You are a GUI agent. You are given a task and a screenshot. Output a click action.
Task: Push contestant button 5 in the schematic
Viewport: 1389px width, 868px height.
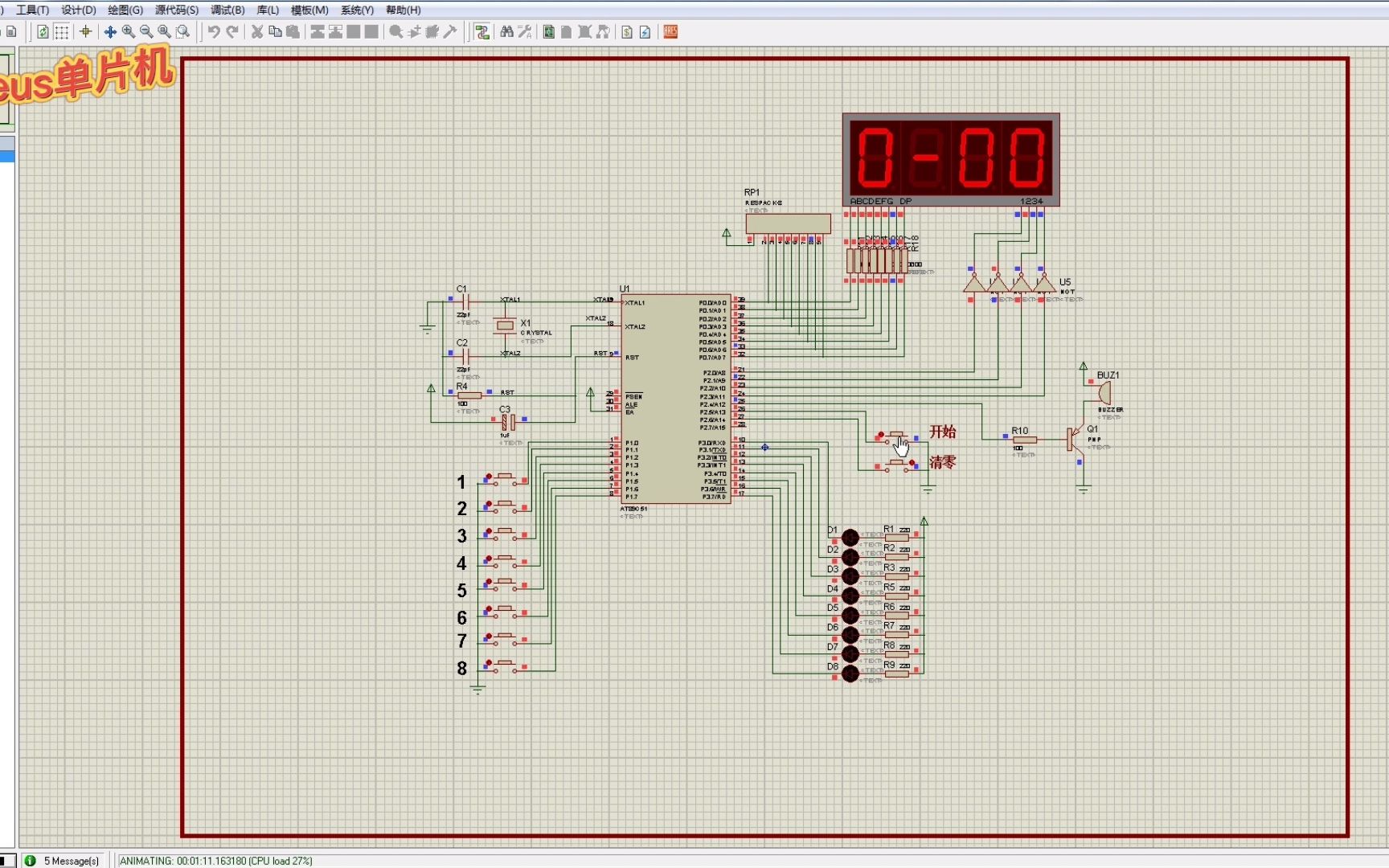coord(505,583)
